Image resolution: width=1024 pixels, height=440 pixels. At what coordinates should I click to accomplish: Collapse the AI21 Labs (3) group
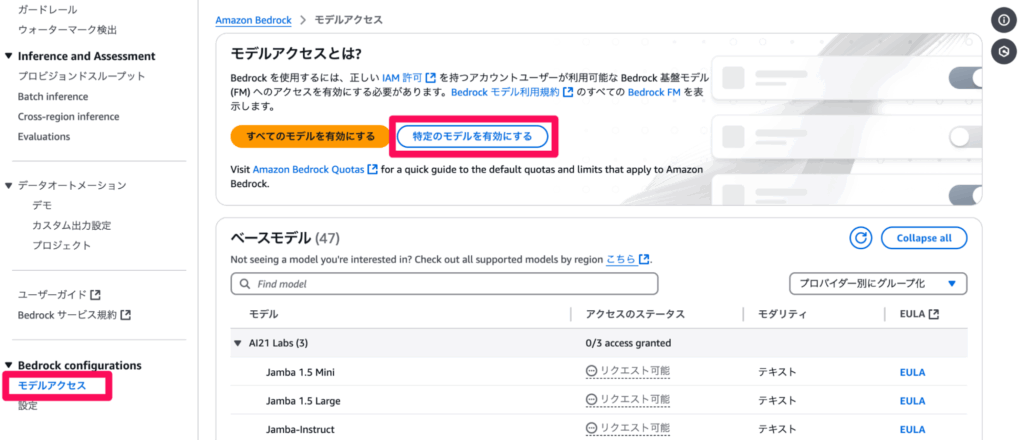pos(238,343)
